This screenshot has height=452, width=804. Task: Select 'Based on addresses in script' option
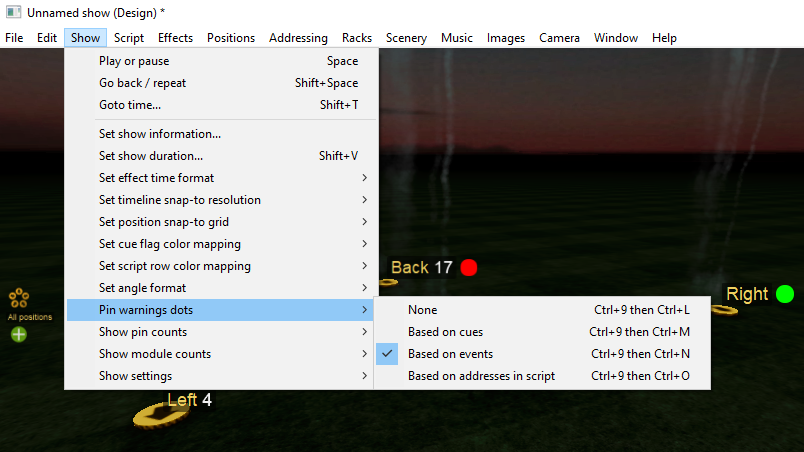481,376
